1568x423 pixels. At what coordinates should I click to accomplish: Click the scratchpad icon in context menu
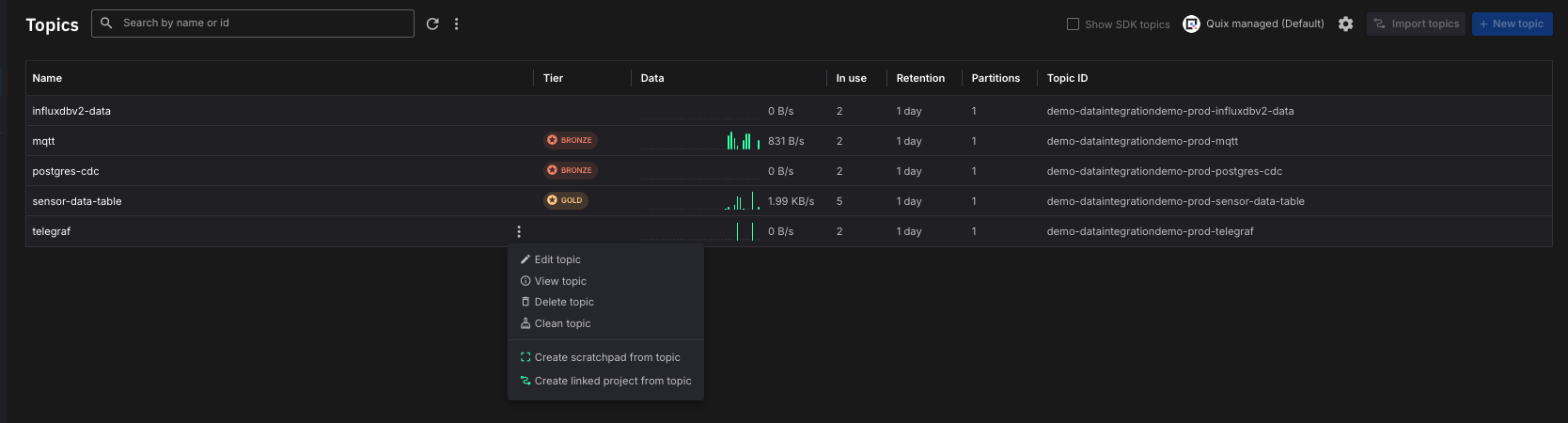[525, 357]
